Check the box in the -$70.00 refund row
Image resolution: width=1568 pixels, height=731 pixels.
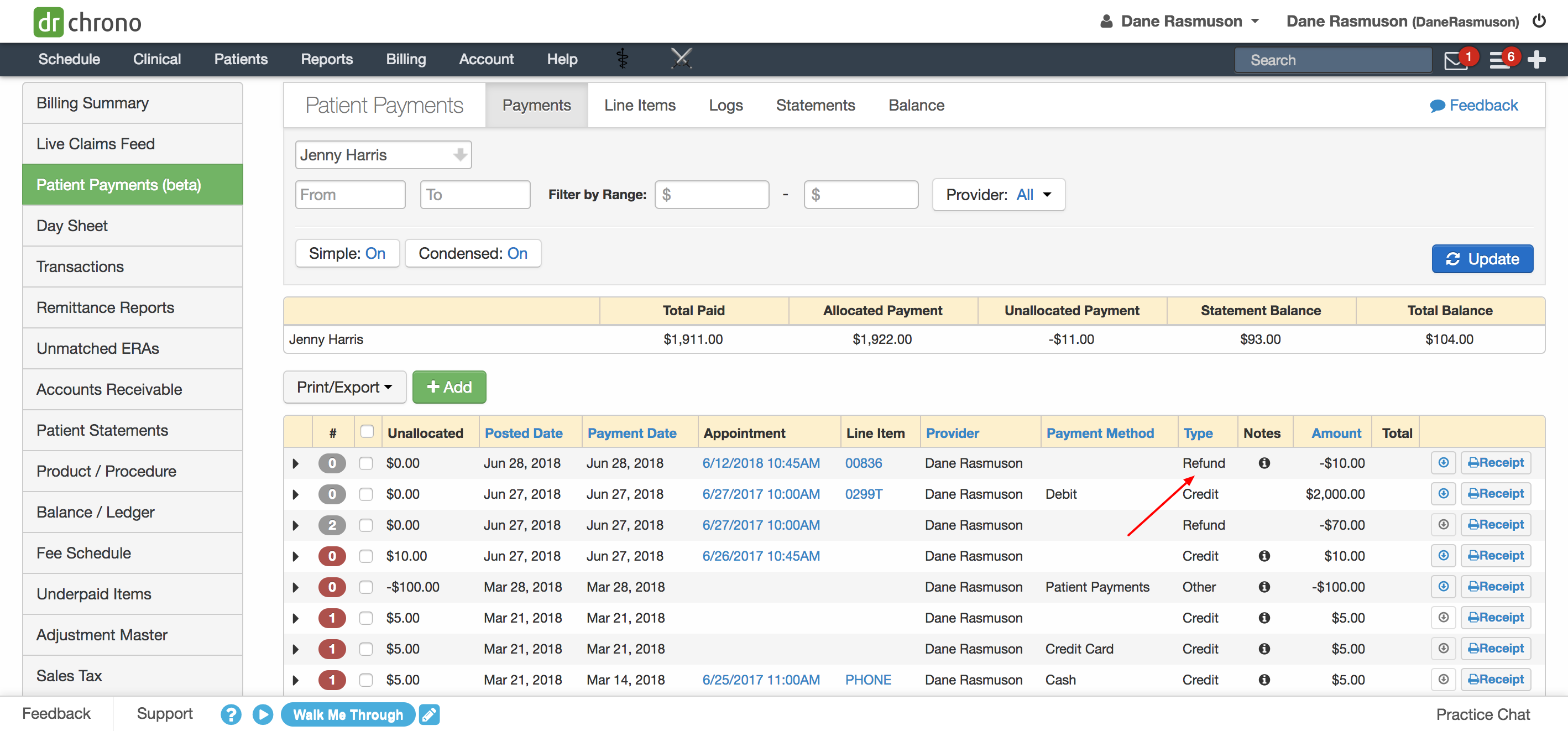click(x=366, y=525)
